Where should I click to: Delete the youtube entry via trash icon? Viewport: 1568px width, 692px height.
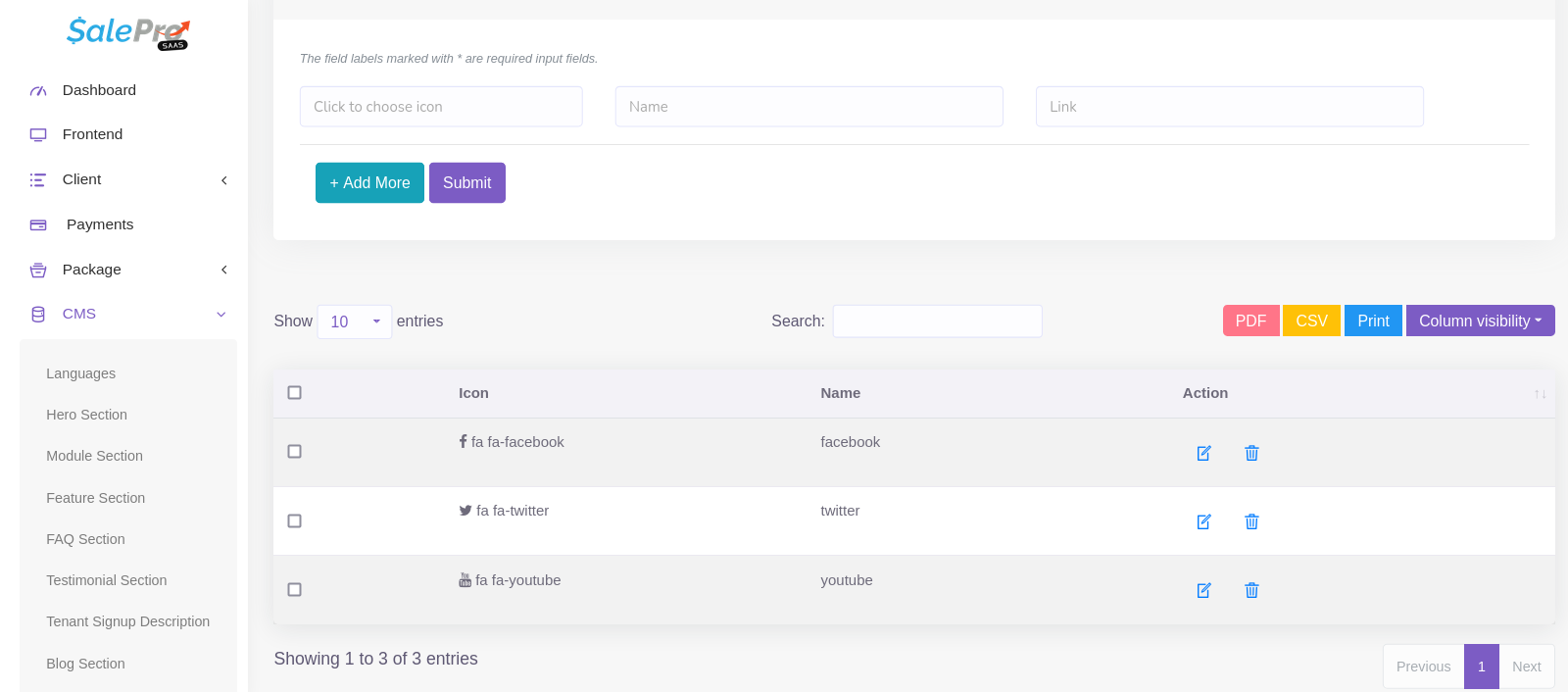click(1251, 590)
